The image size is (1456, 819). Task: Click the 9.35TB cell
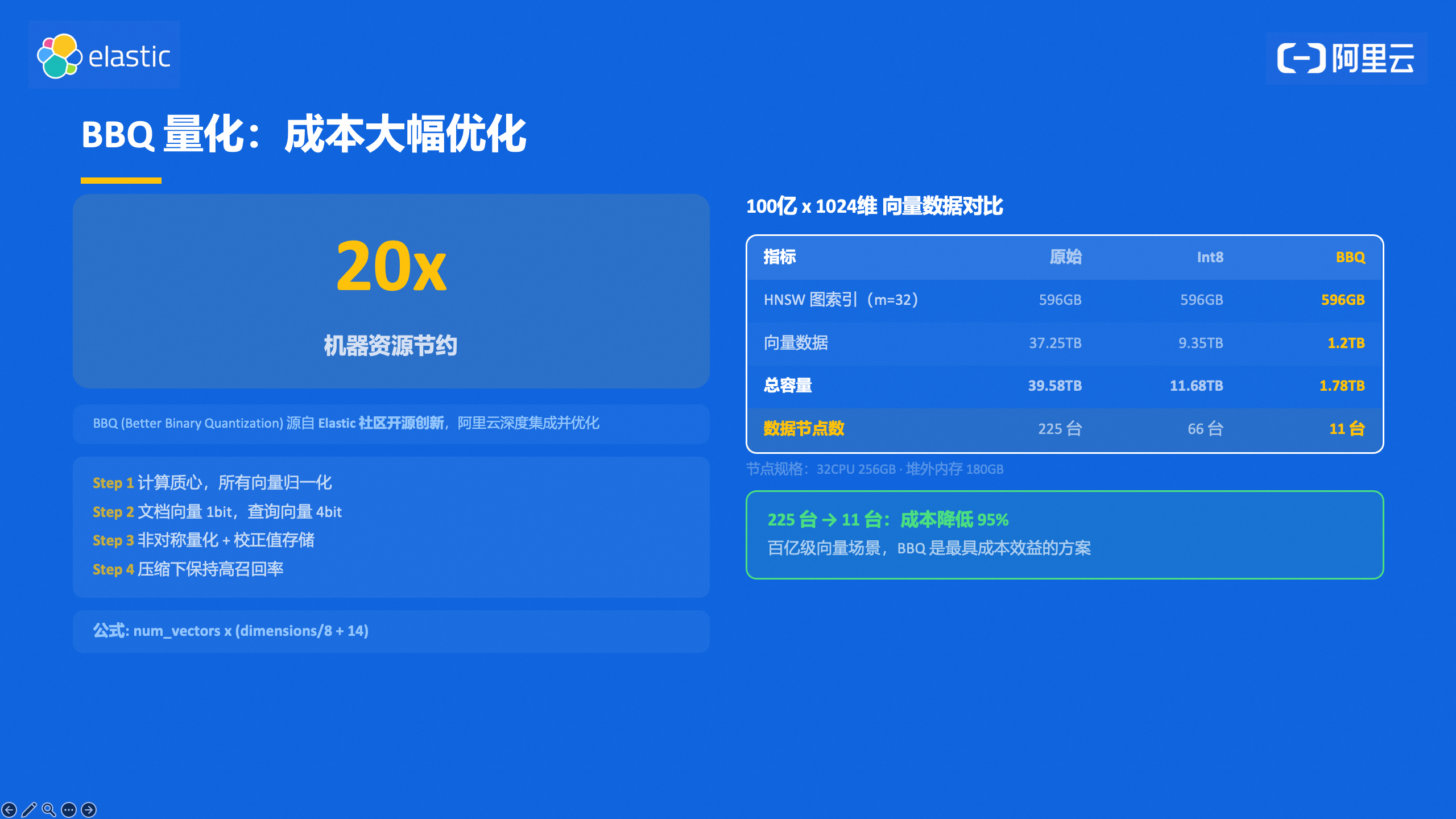[1201, 343]
